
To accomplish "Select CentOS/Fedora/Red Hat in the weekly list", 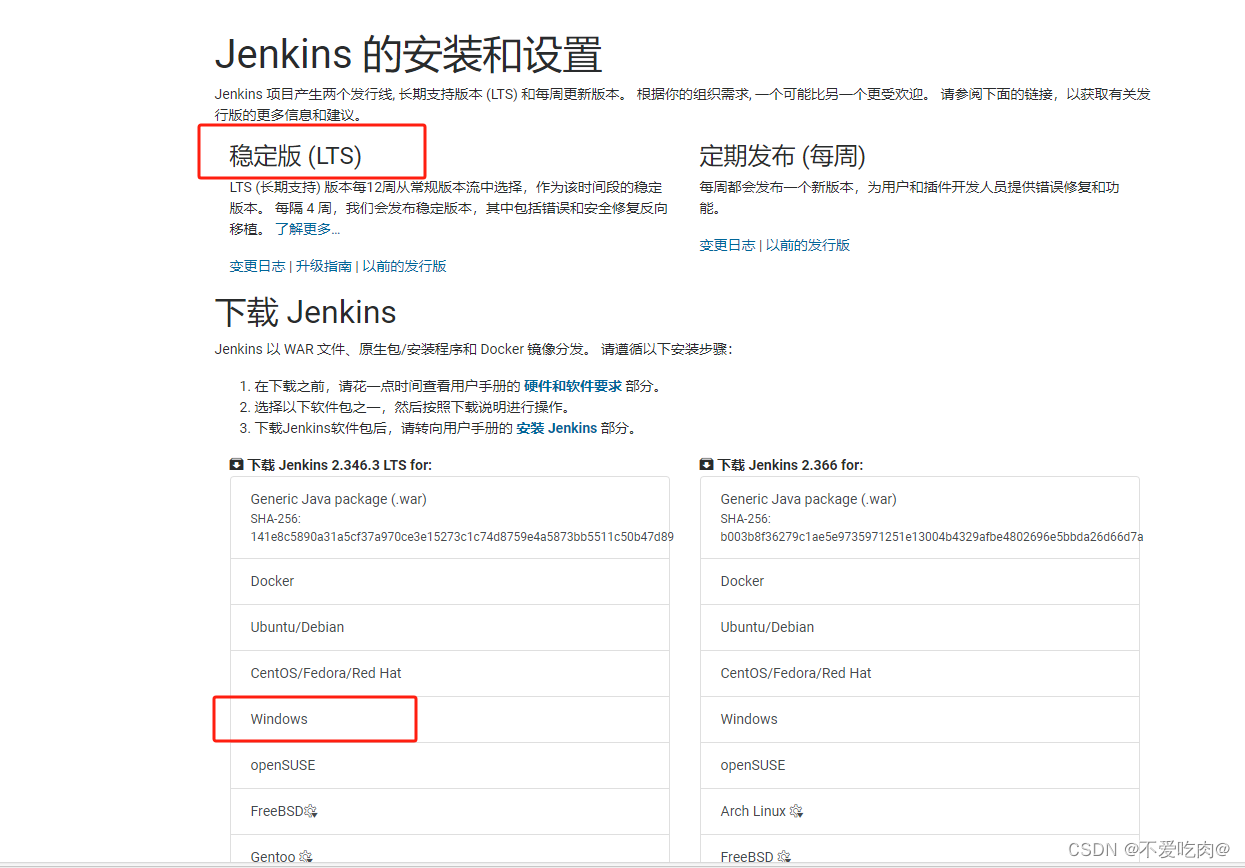I will point(920,673).
